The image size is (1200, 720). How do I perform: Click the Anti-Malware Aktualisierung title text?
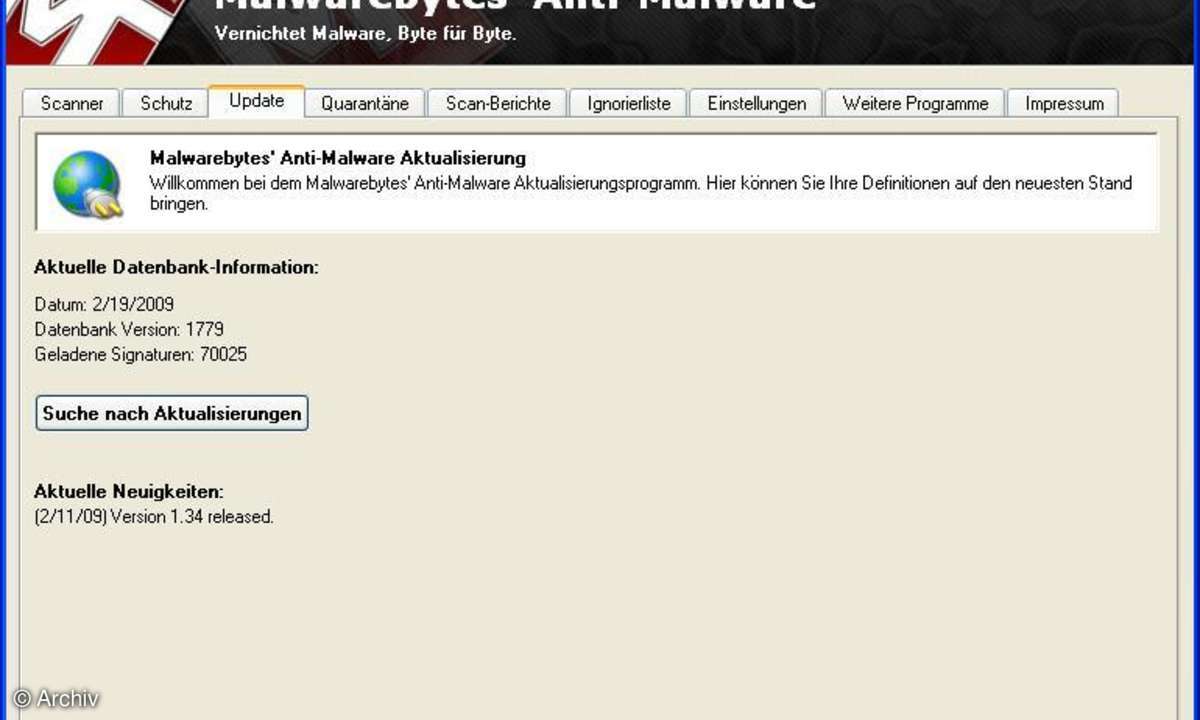coord(337,158)
